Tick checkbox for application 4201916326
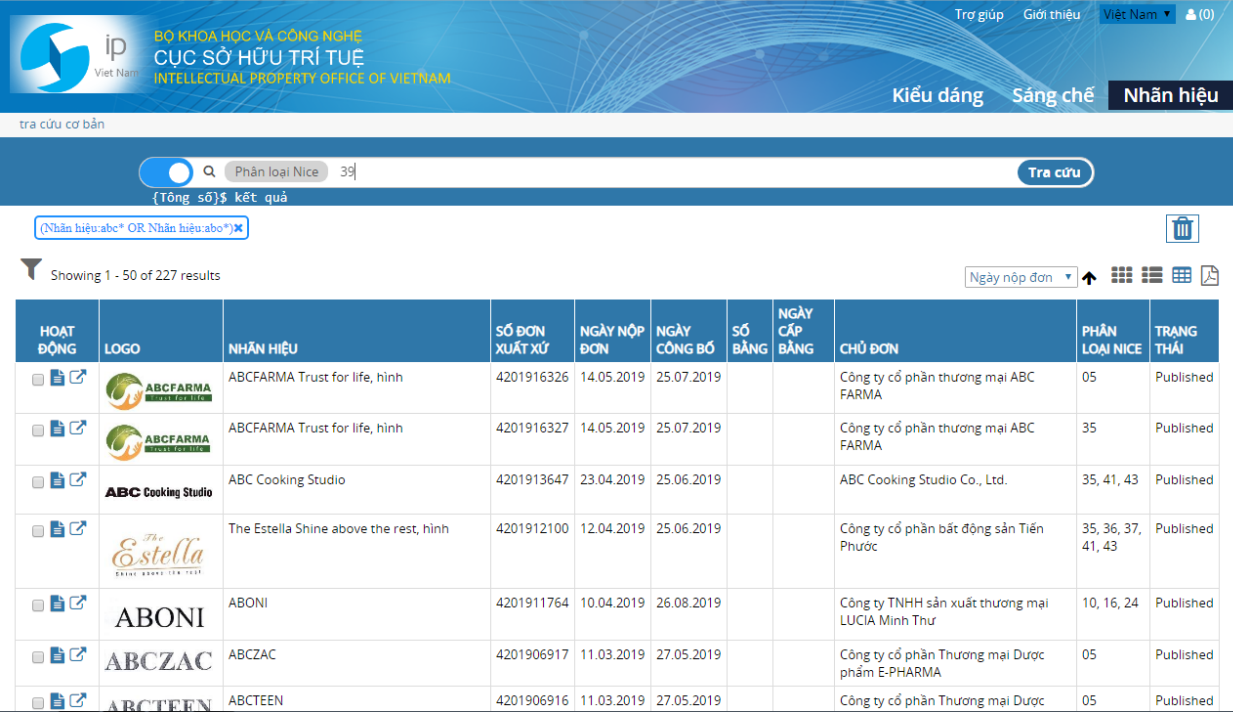1233x712 pixels. (x=38, y=380)
